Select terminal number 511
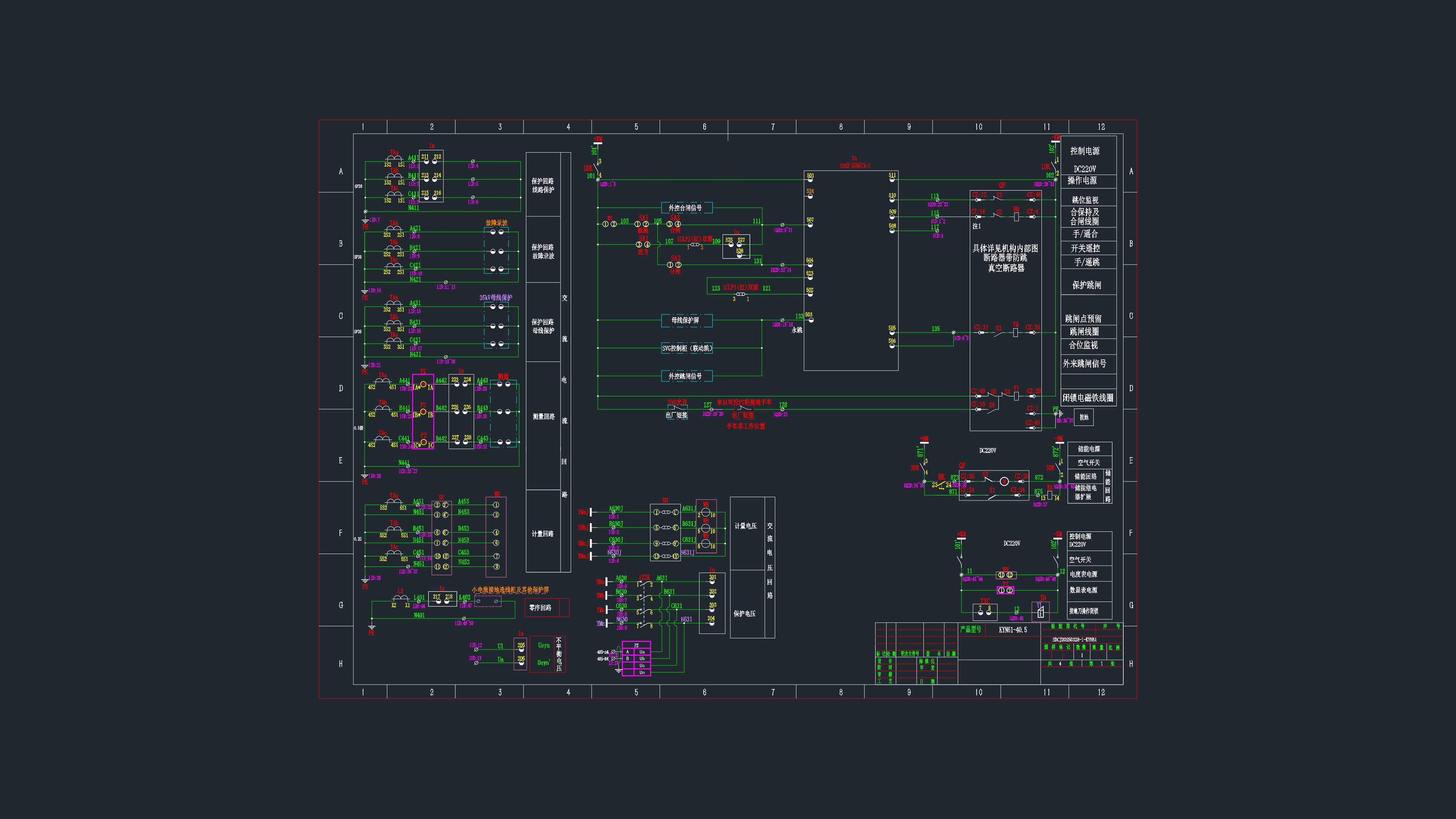 pyautogui.click(x=892, y=175)
